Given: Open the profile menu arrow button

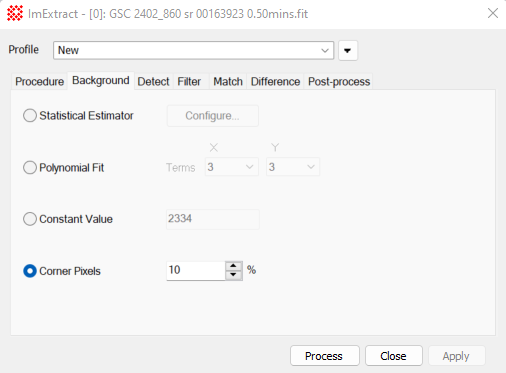Looking at the screenshot, I should pyautogui.click(x=348, y=51).
